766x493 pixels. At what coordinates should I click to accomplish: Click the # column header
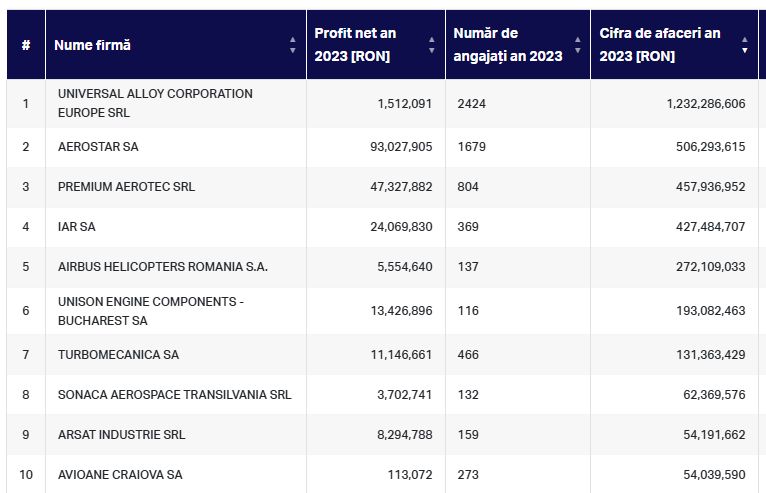(x=26, y=45)
